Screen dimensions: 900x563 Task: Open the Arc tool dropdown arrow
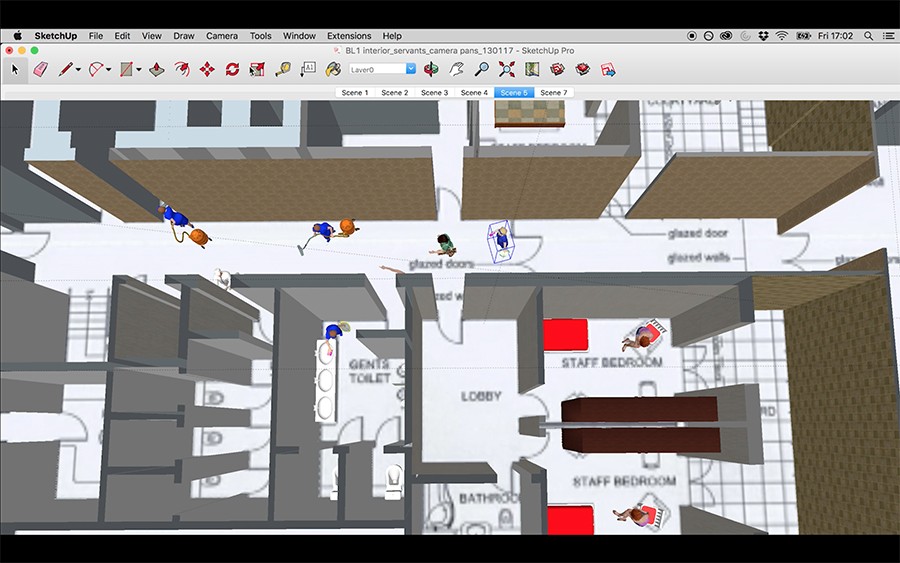click(x=108, y=70)
